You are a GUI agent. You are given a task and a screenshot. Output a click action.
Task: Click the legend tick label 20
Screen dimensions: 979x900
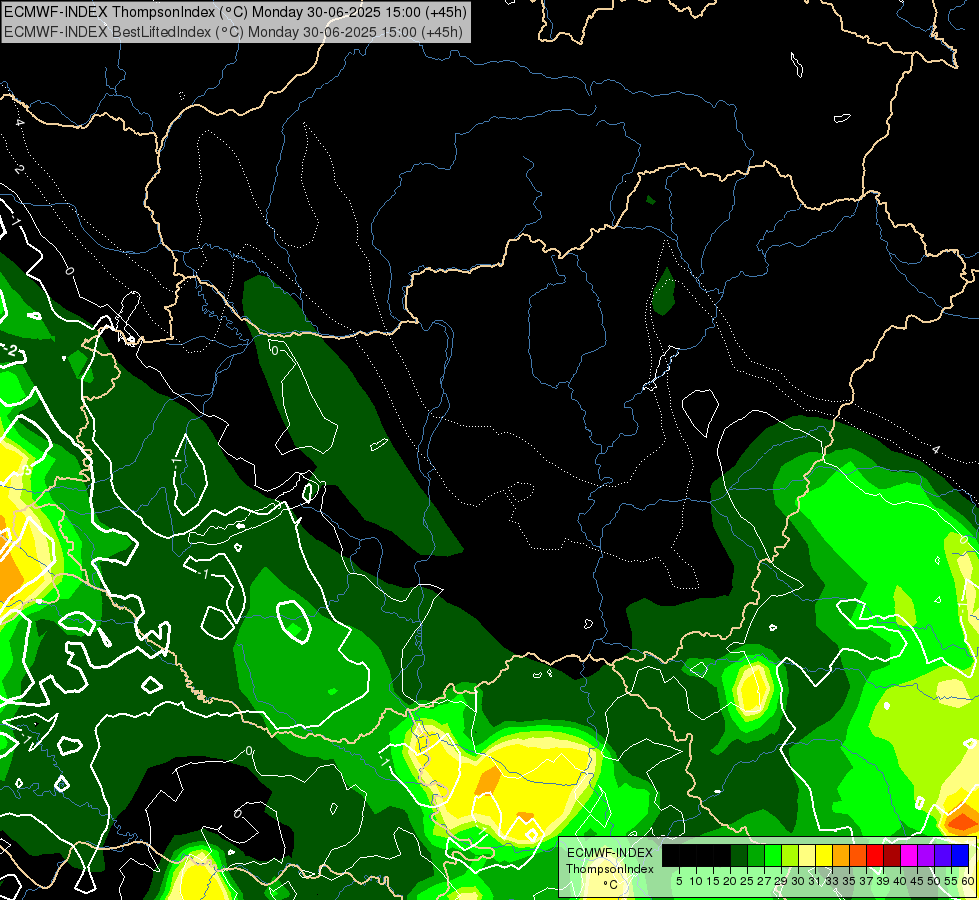click(x=730, y=881)
